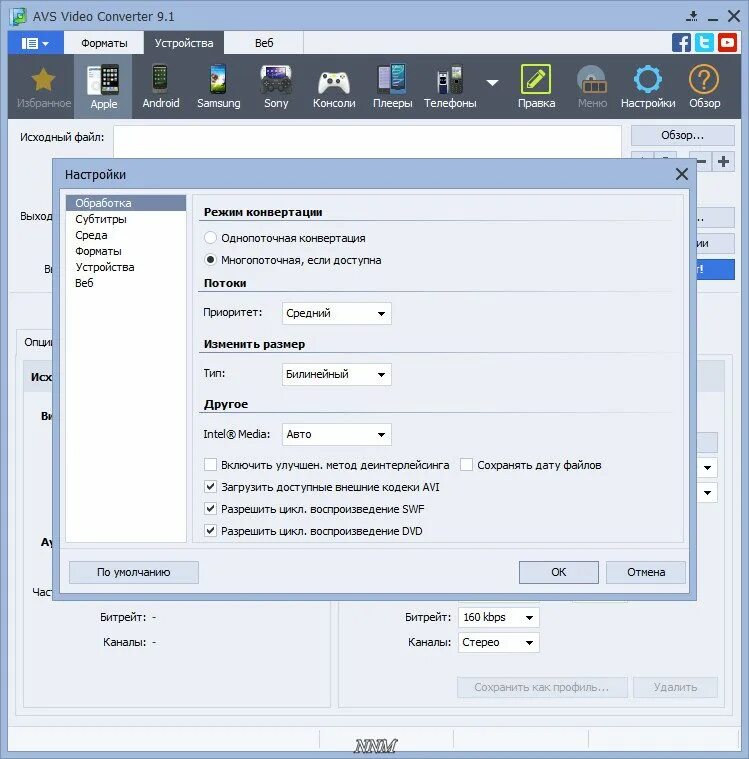Toggle Сохранять дату файлов checkbox
The image size is (749, 759).
466,465
